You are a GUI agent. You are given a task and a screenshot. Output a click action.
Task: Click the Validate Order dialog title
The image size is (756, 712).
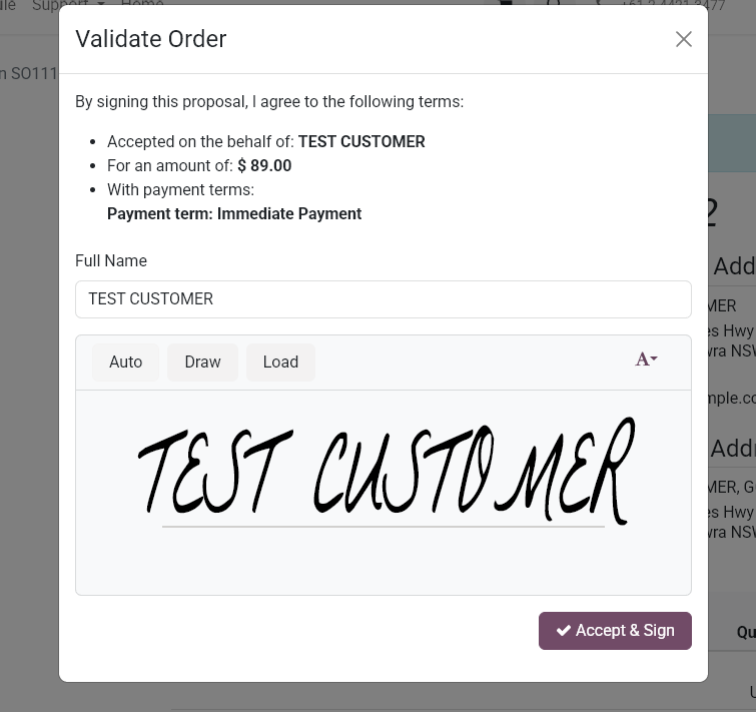151,39
